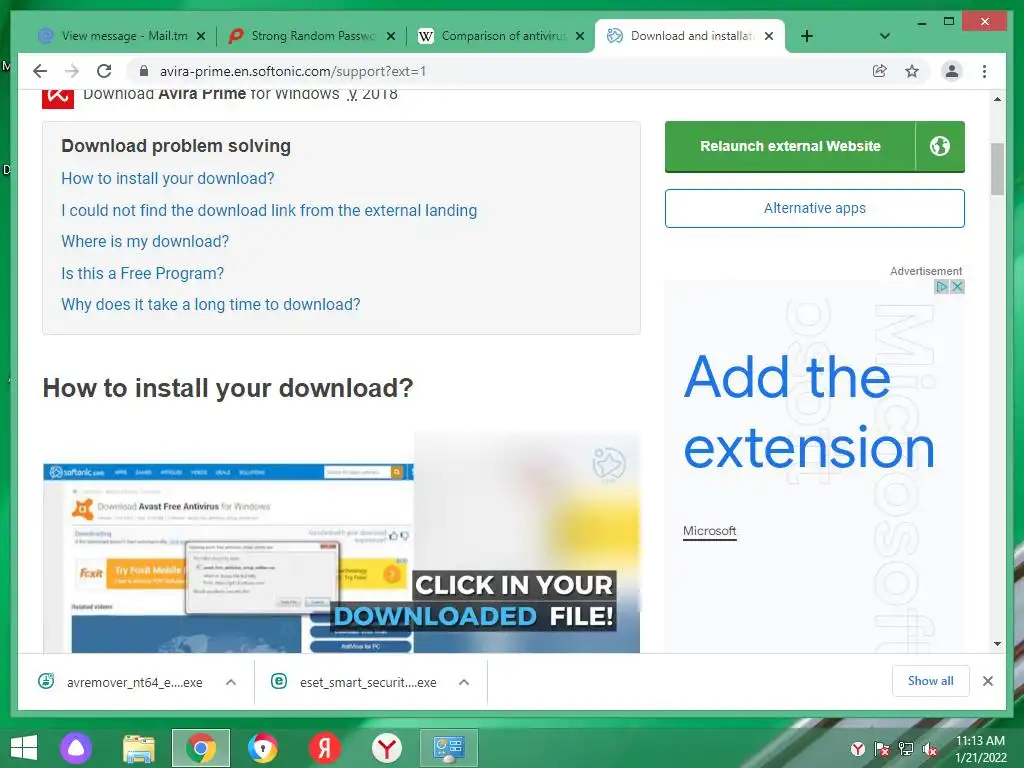The image size is (1024, 768).
Task: Close the Comparison of antivirus tab
Action: (580, 36)
